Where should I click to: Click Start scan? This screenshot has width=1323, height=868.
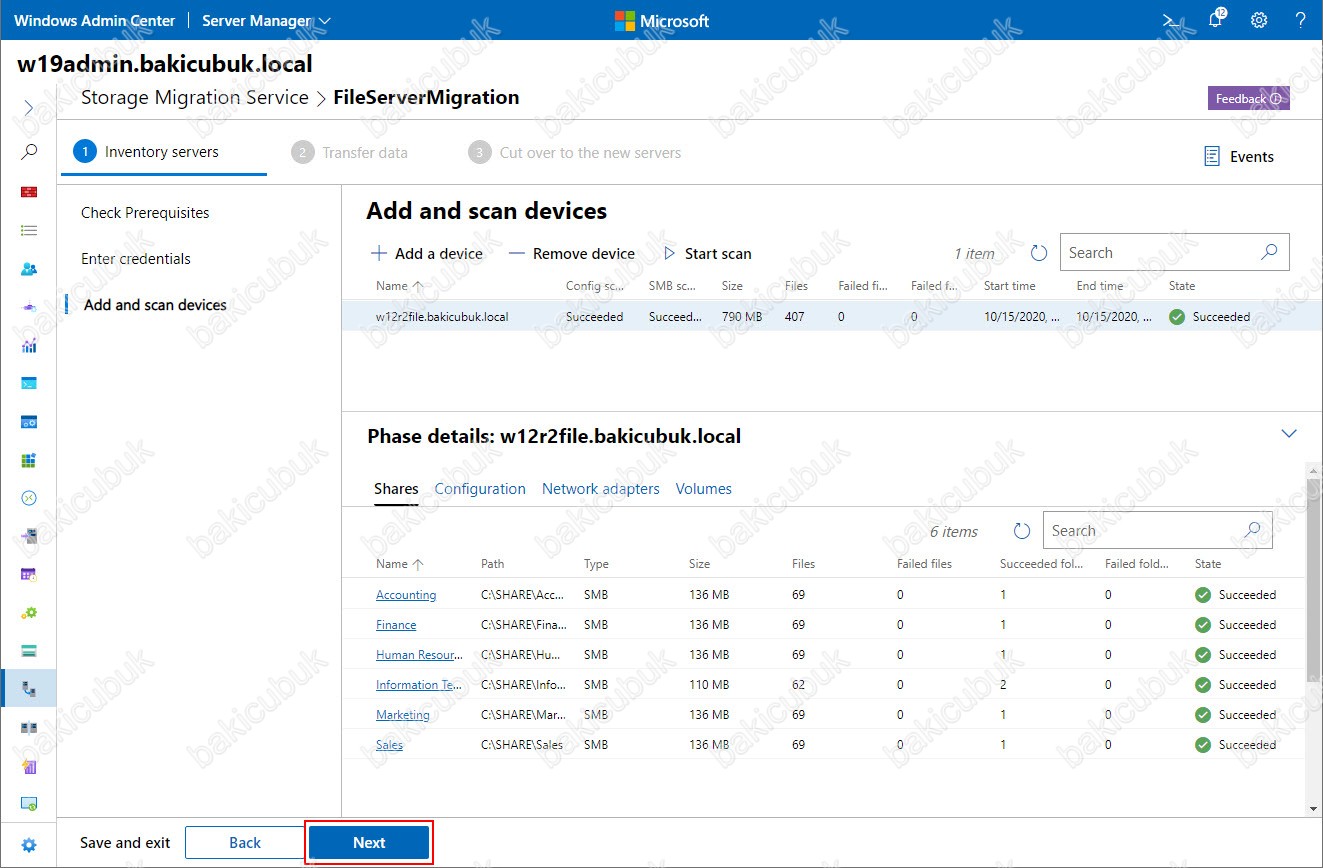[707, 254]
